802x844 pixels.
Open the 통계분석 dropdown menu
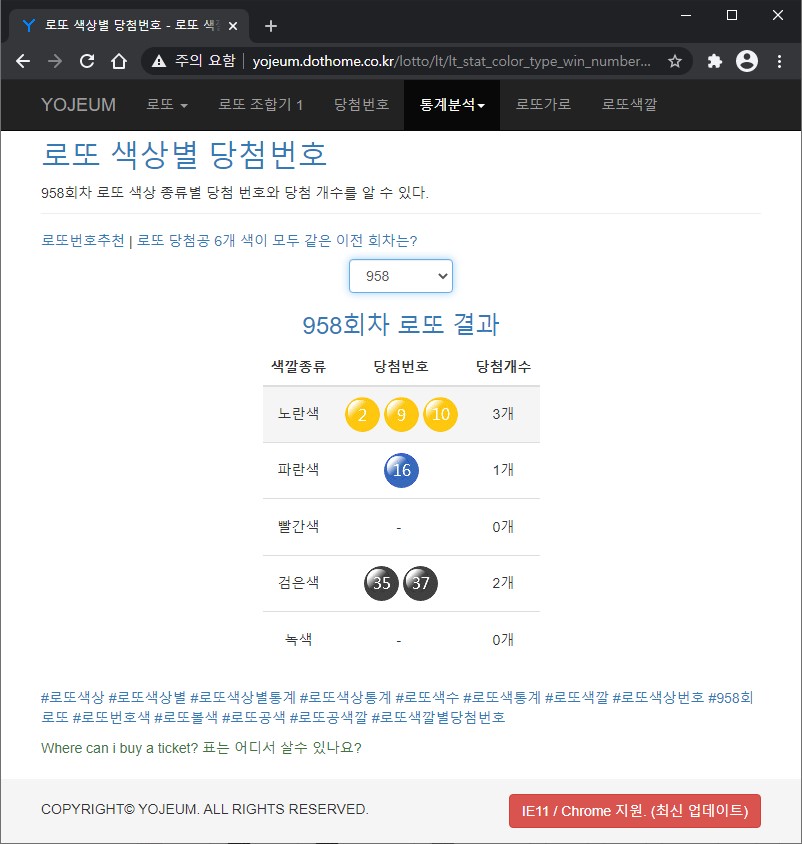click(452, 104)
